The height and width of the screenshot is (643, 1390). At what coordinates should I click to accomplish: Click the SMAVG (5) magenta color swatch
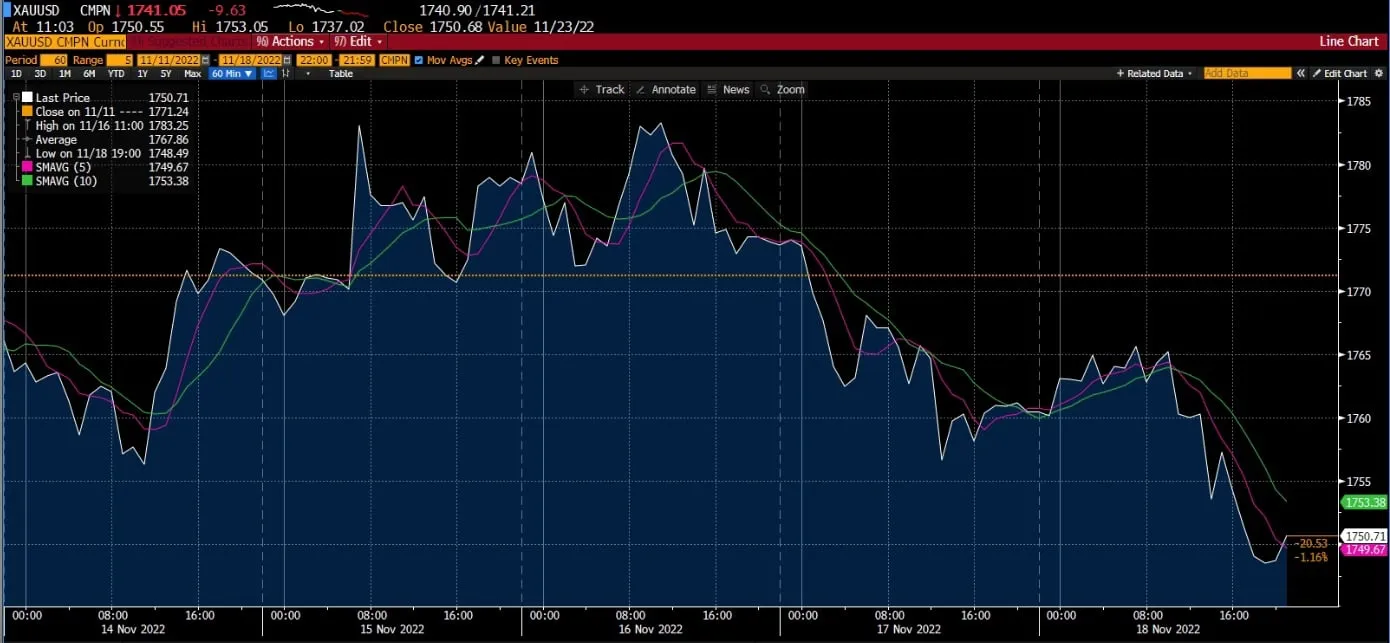click(x=27, y=166)
